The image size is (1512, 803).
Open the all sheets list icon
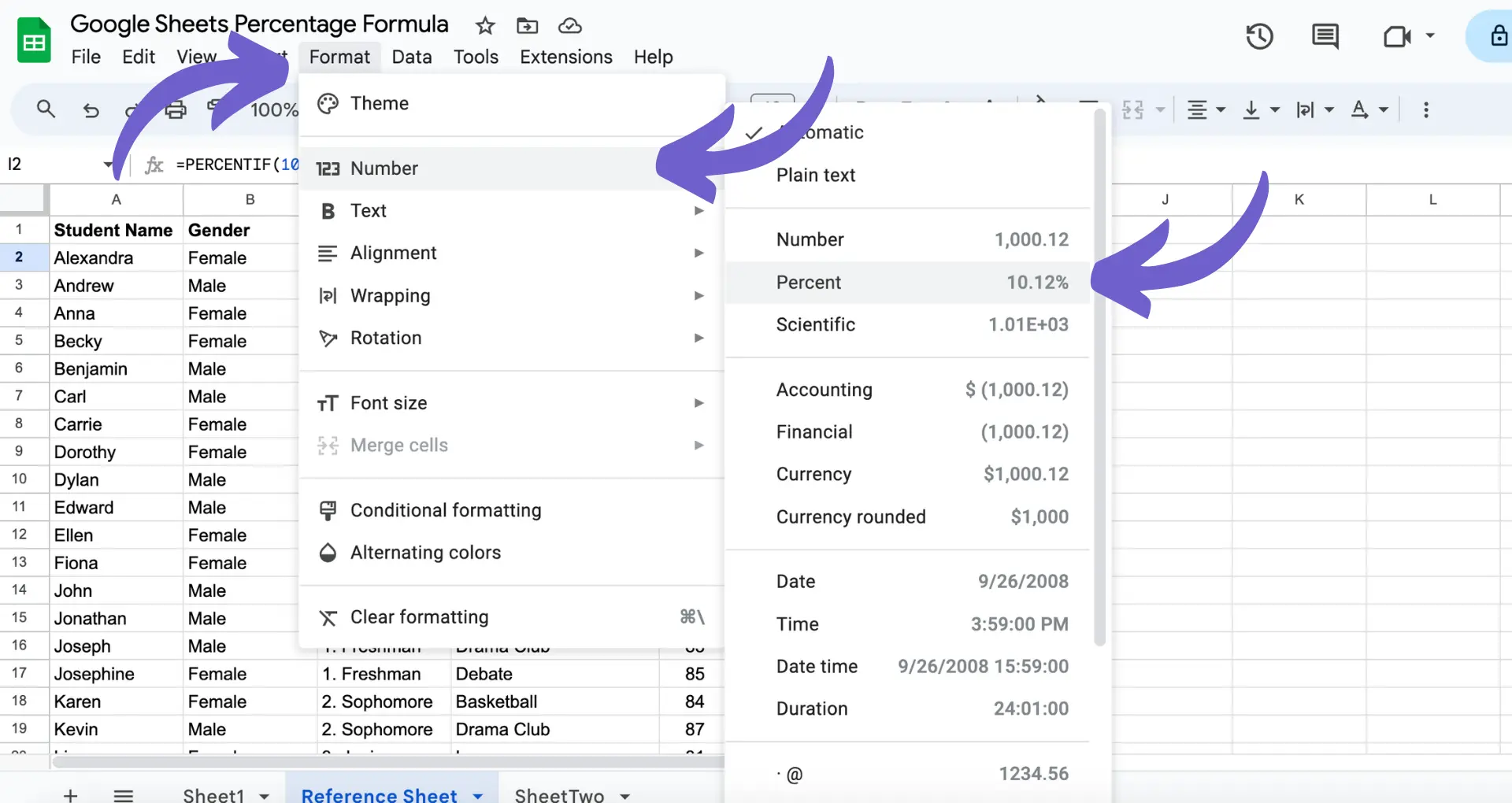click(124, 795)
